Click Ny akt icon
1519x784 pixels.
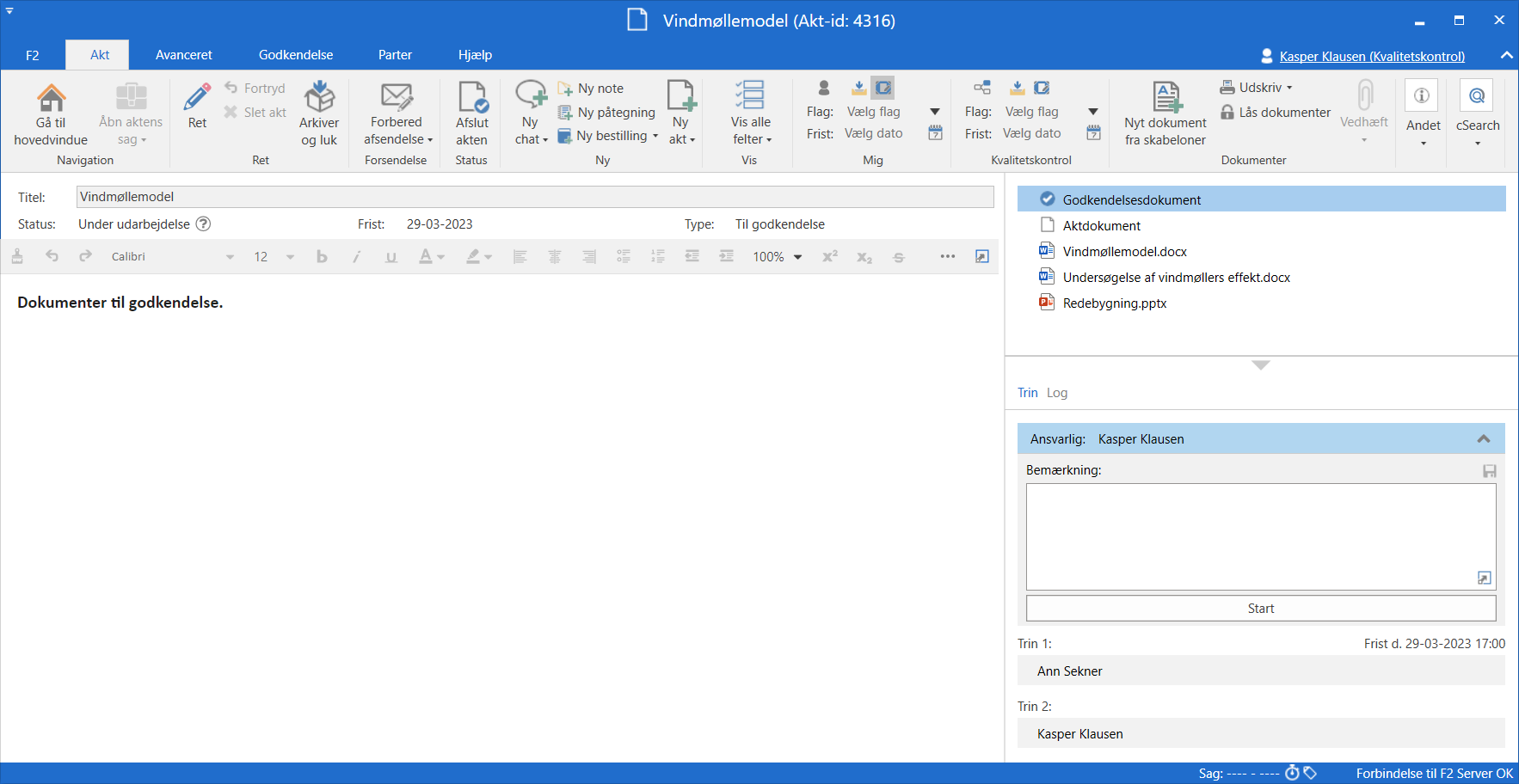click(681, 95)
